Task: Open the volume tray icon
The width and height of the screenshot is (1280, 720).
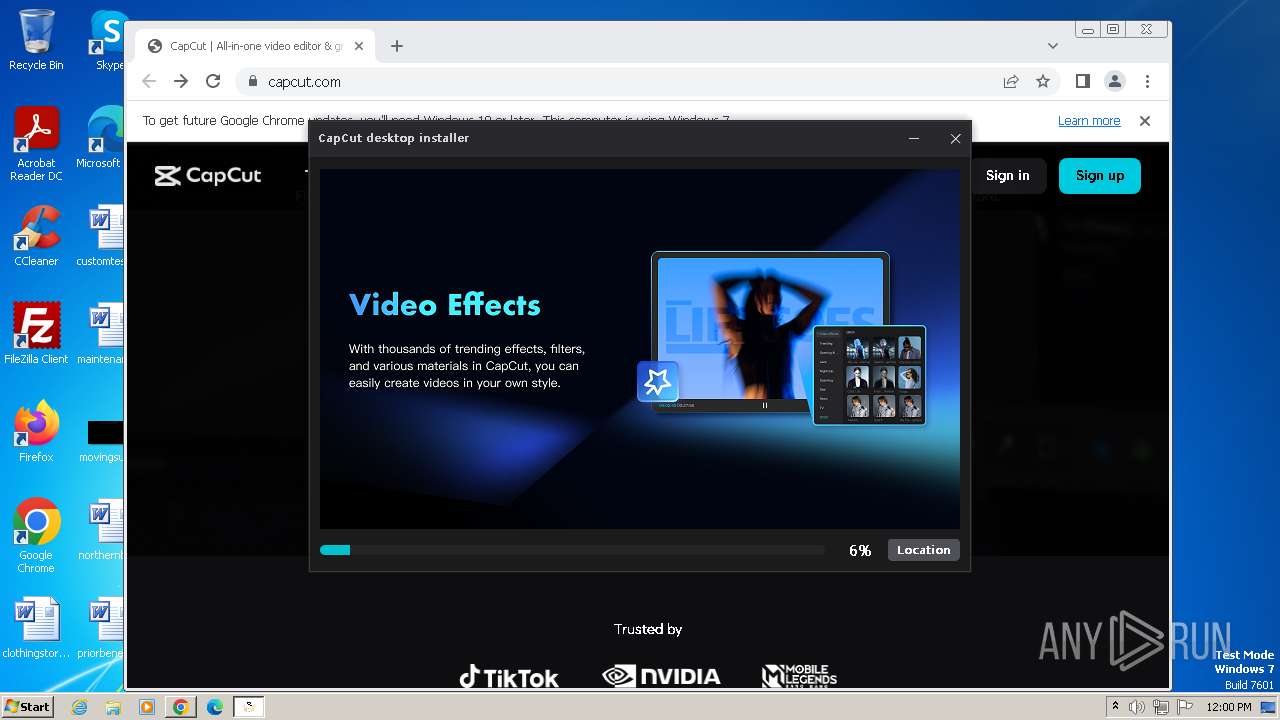Action: [x=1137, y=707]
